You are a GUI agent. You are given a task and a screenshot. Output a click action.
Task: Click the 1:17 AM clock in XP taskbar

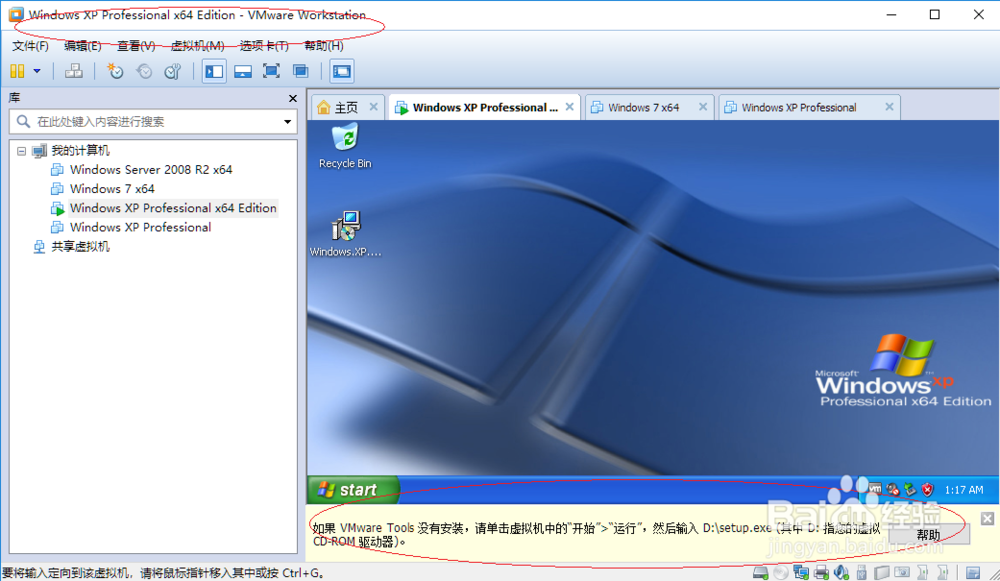tap(964, 490)
